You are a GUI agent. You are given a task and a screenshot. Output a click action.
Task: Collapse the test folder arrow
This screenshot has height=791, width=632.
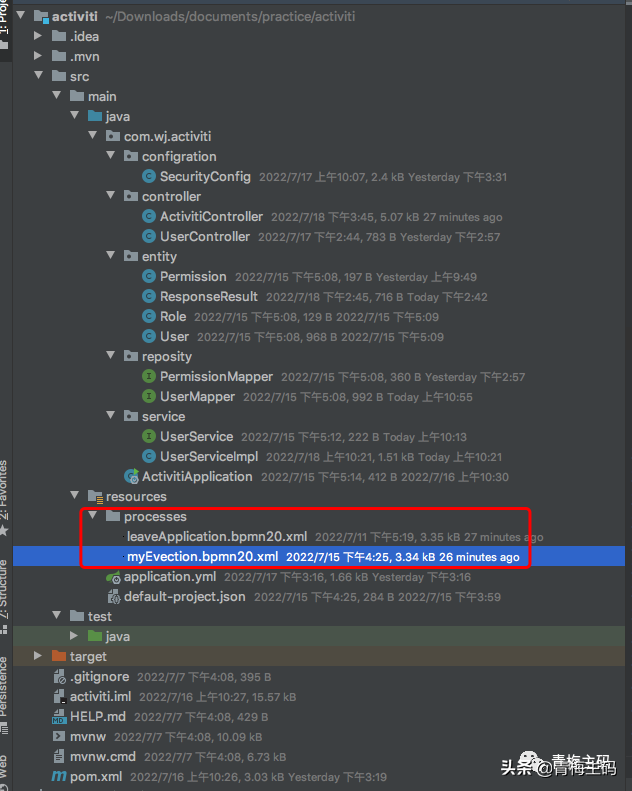tap(56, 615)
